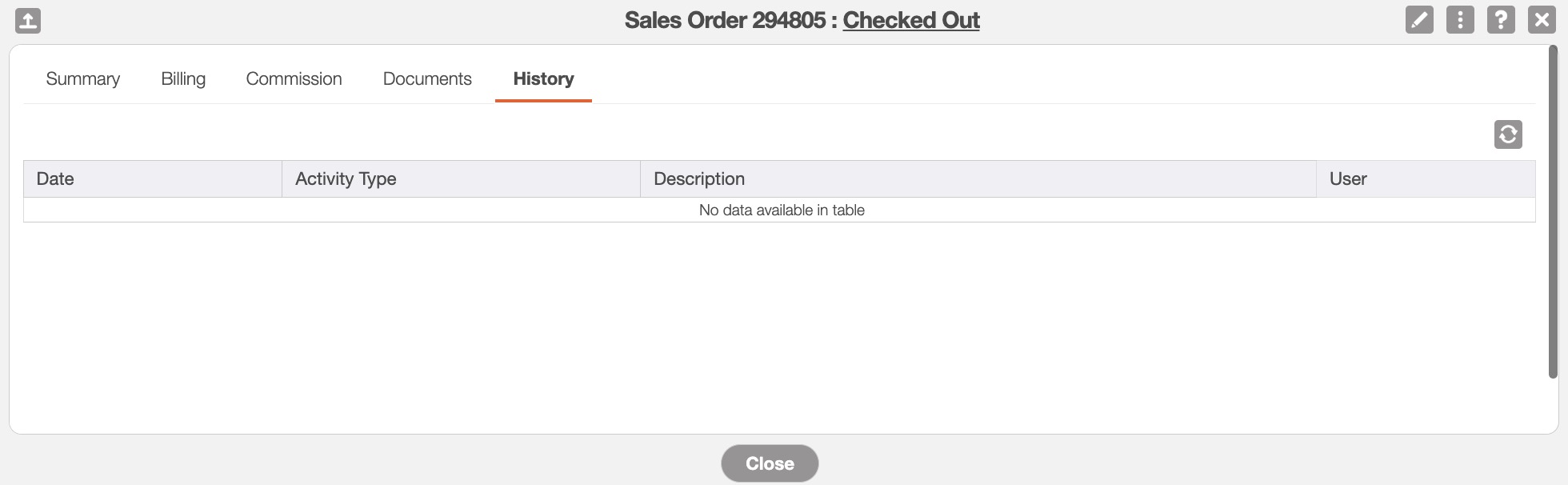1568x485 pixels.
Task: Click the Checked Out status link
Action: [x=911, y=20]
